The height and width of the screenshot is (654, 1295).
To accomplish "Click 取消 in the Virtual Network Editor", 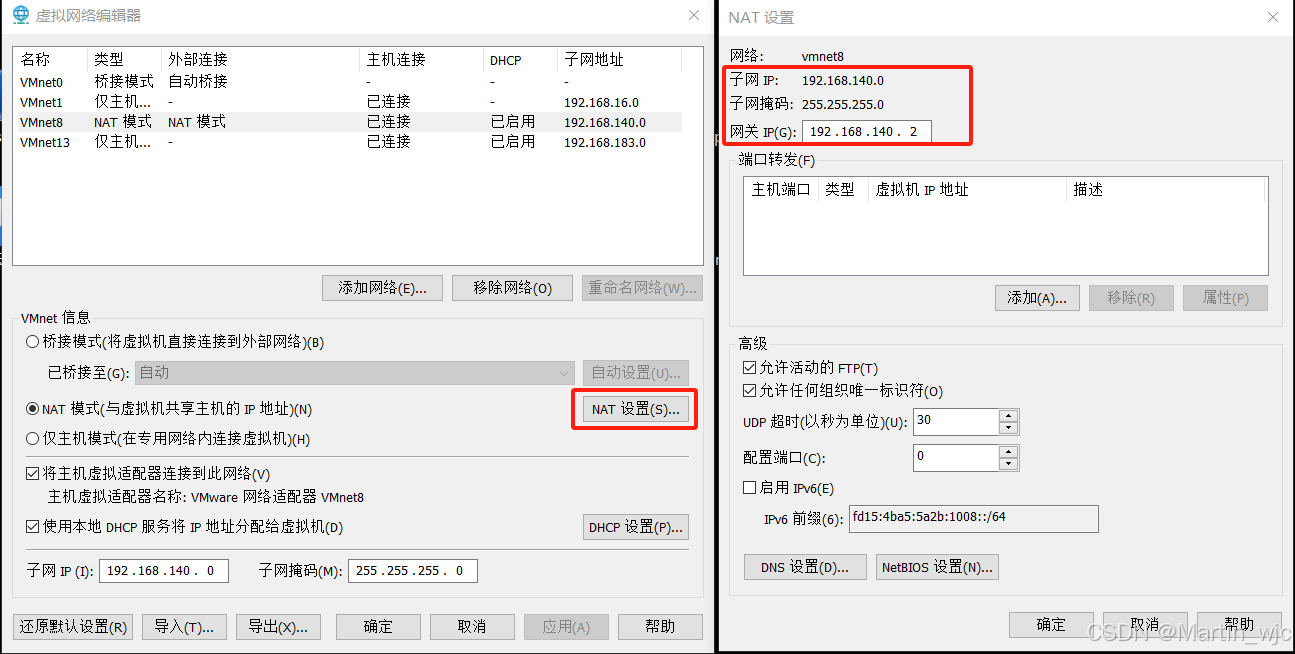I will pos(472,627).
